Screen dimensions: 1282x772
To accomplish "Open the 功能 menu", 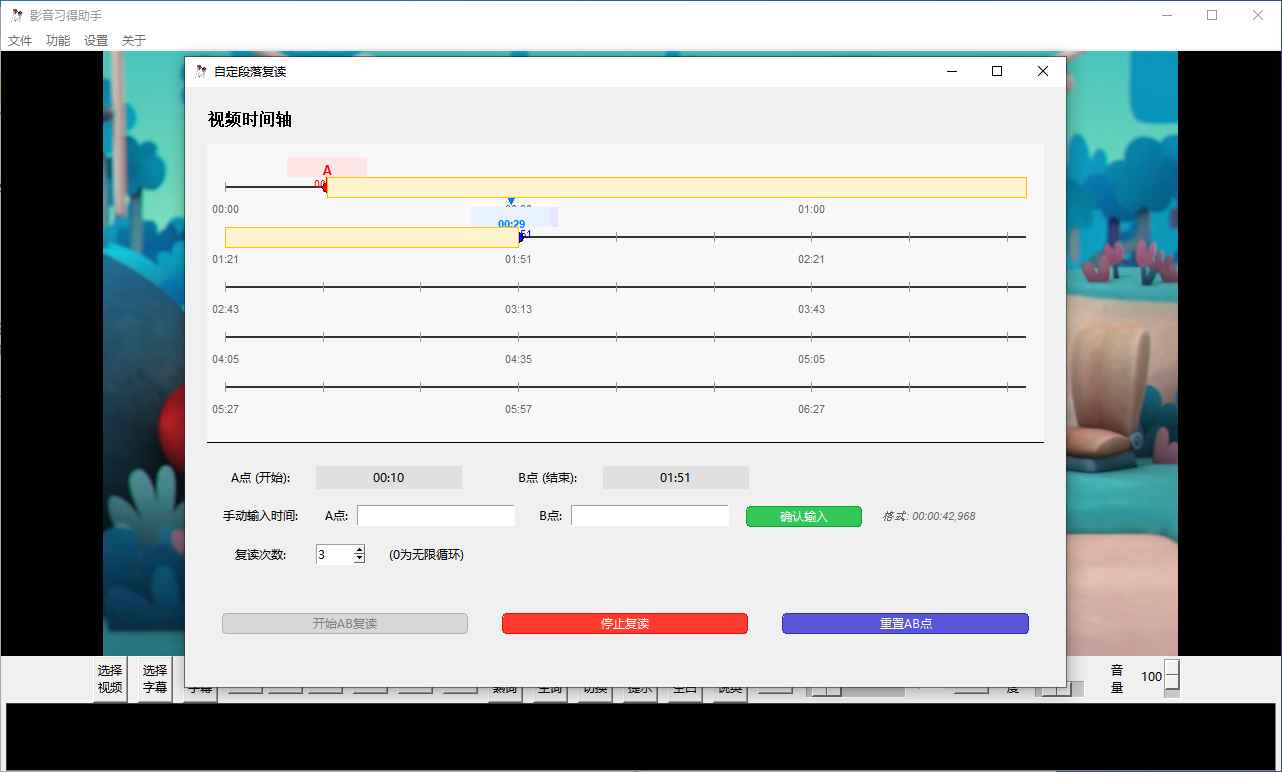I will [x=58, y=41].
